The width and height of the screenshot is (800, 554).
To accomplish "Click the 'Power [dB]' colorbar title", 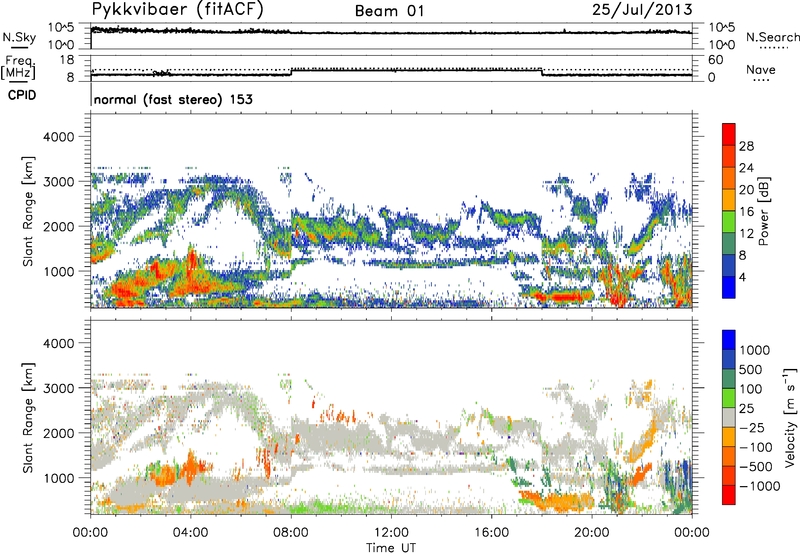I will [763, 211].
